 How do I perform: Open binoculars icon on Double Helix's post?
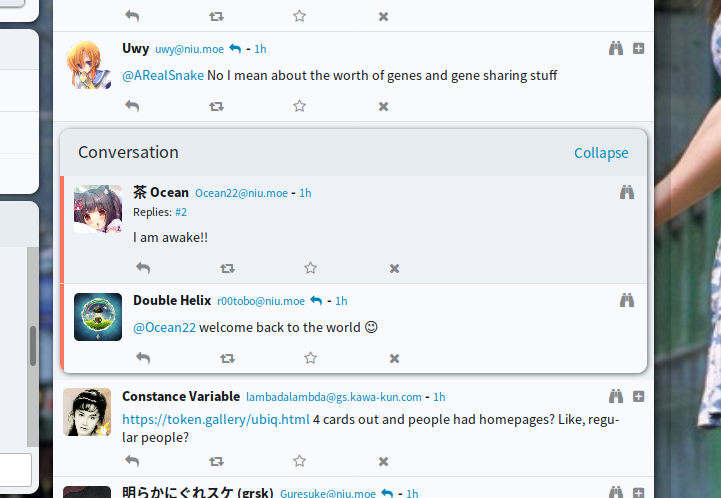[627, 300]
